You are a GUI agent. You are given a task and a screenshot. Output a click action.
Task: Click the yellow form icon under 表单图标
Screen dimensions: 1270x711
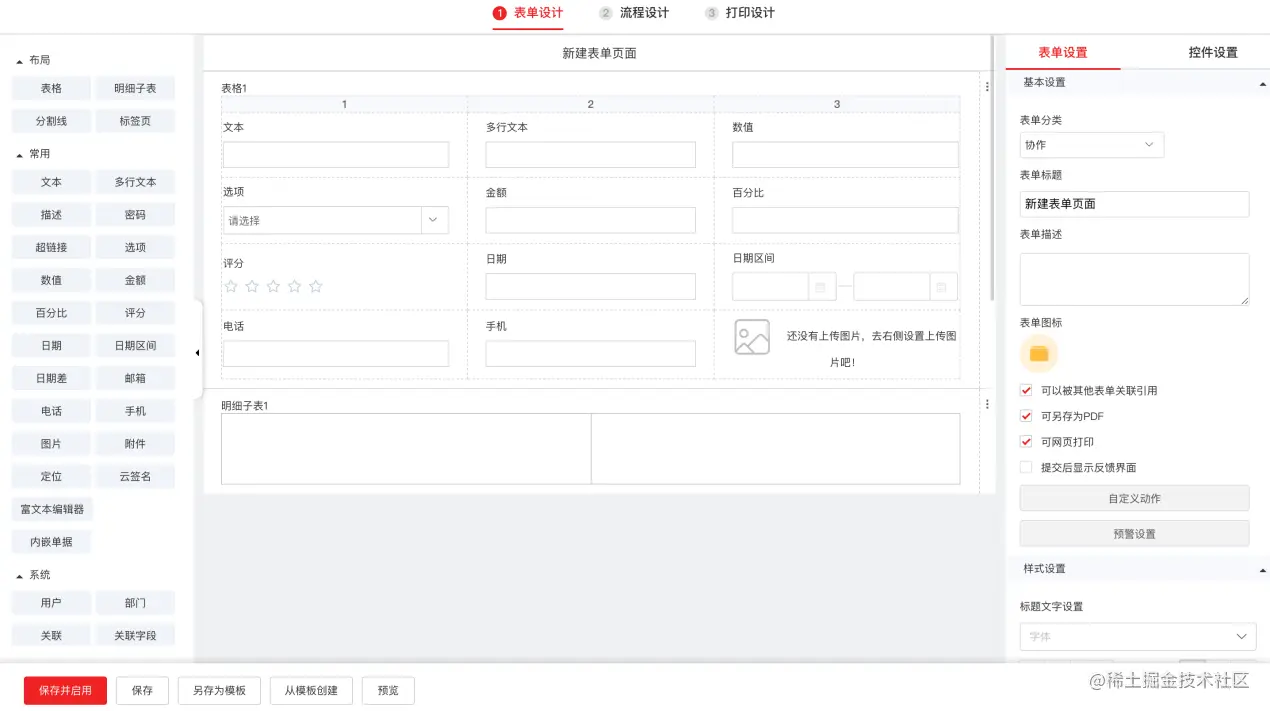click(1039, 354)
